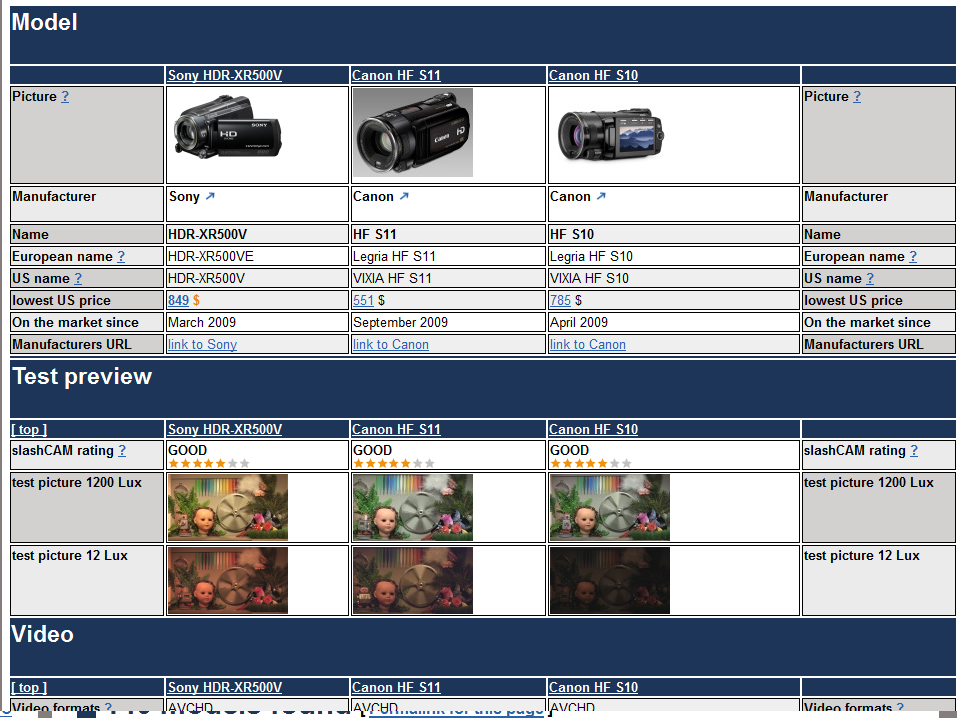Open the 551 $ lowest price link
Image resolution: width=957 pixels, height=718 pixels.
(x=363, y=300)
